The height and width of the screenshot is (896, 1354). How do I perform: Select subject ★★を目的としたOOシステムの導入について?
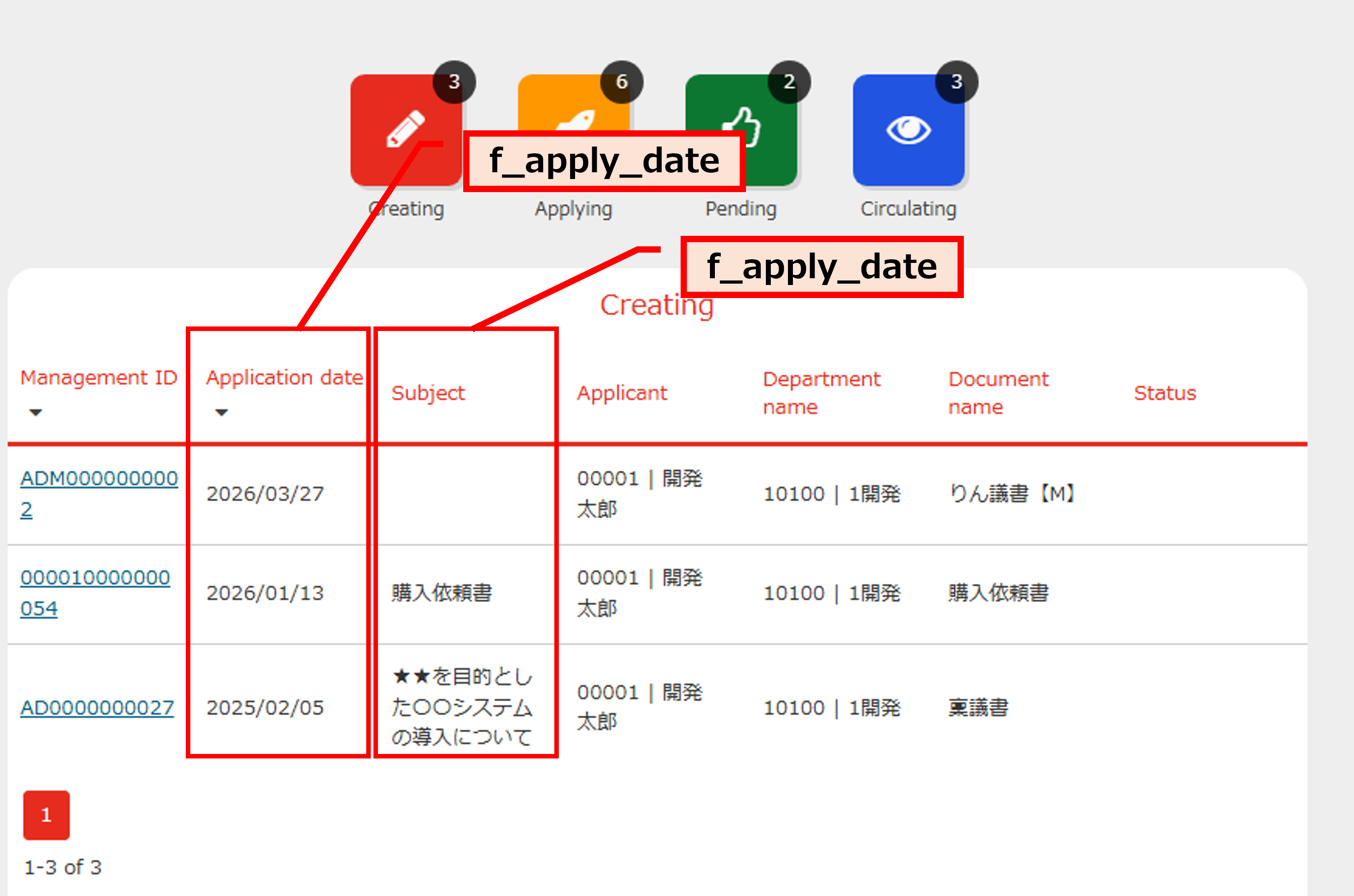pos(462,707)
